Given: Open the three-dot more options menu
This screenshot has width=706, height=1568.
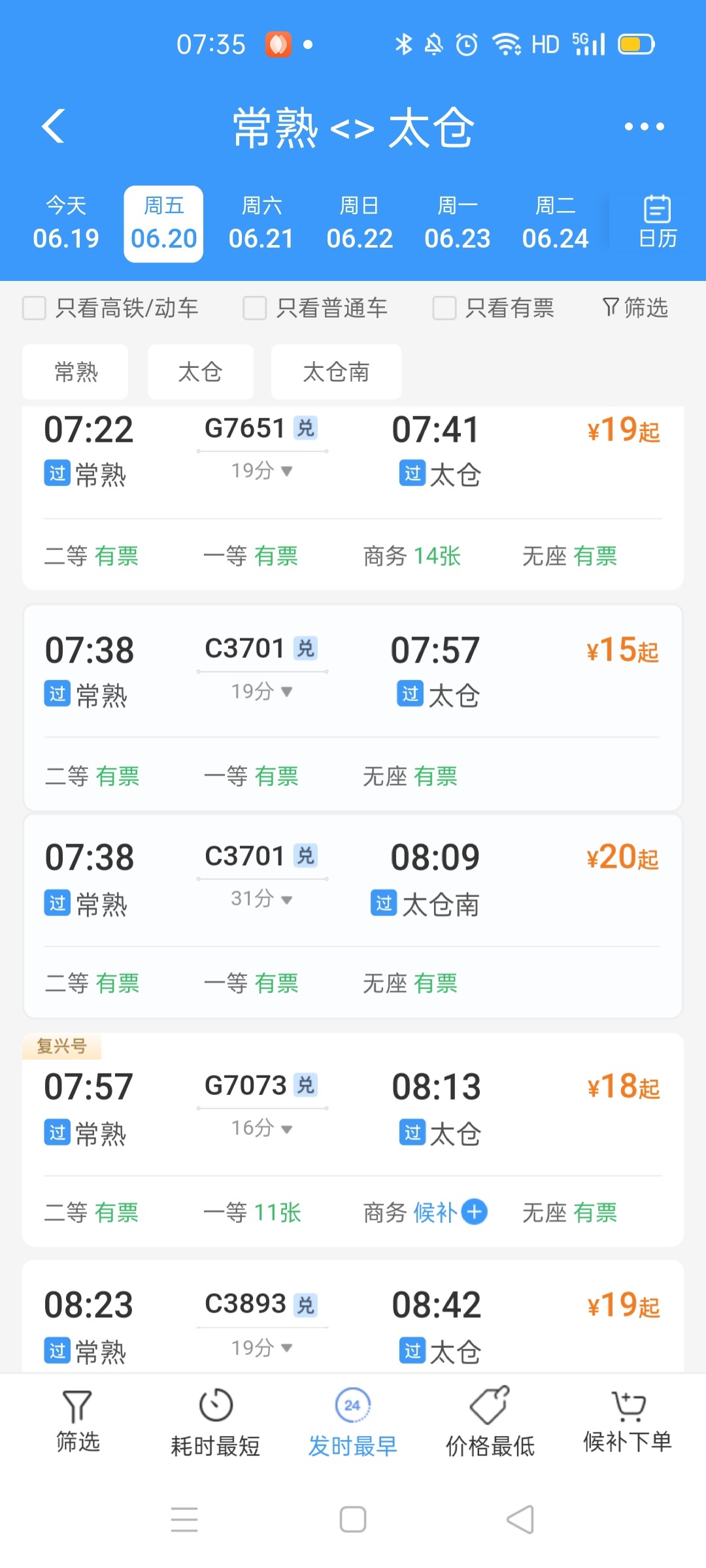Looking at the screenshot, I should point(644,127).
